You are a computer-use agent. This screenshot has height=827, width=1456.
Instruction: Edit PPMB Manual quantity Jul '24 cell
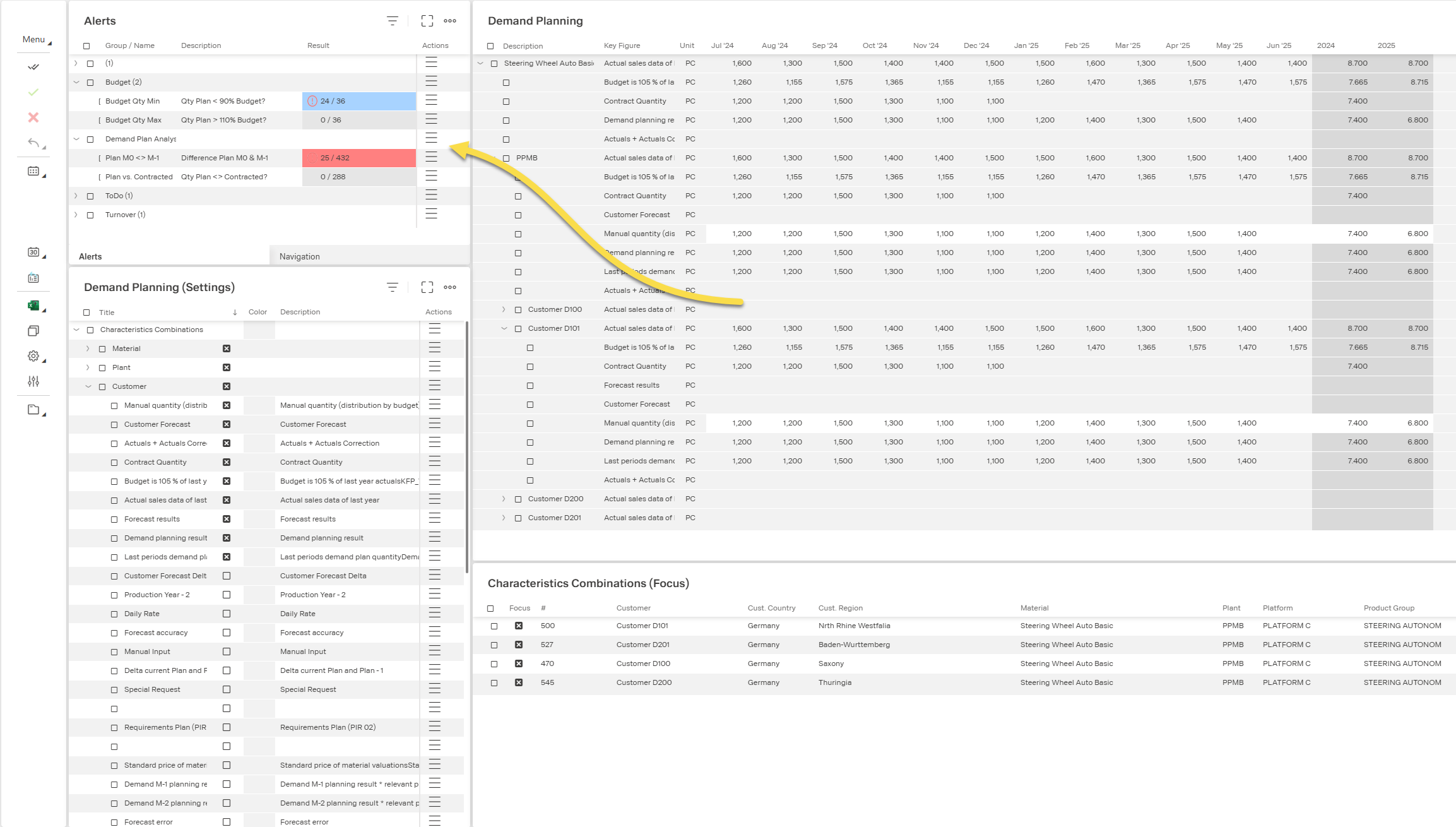[731, 234]
